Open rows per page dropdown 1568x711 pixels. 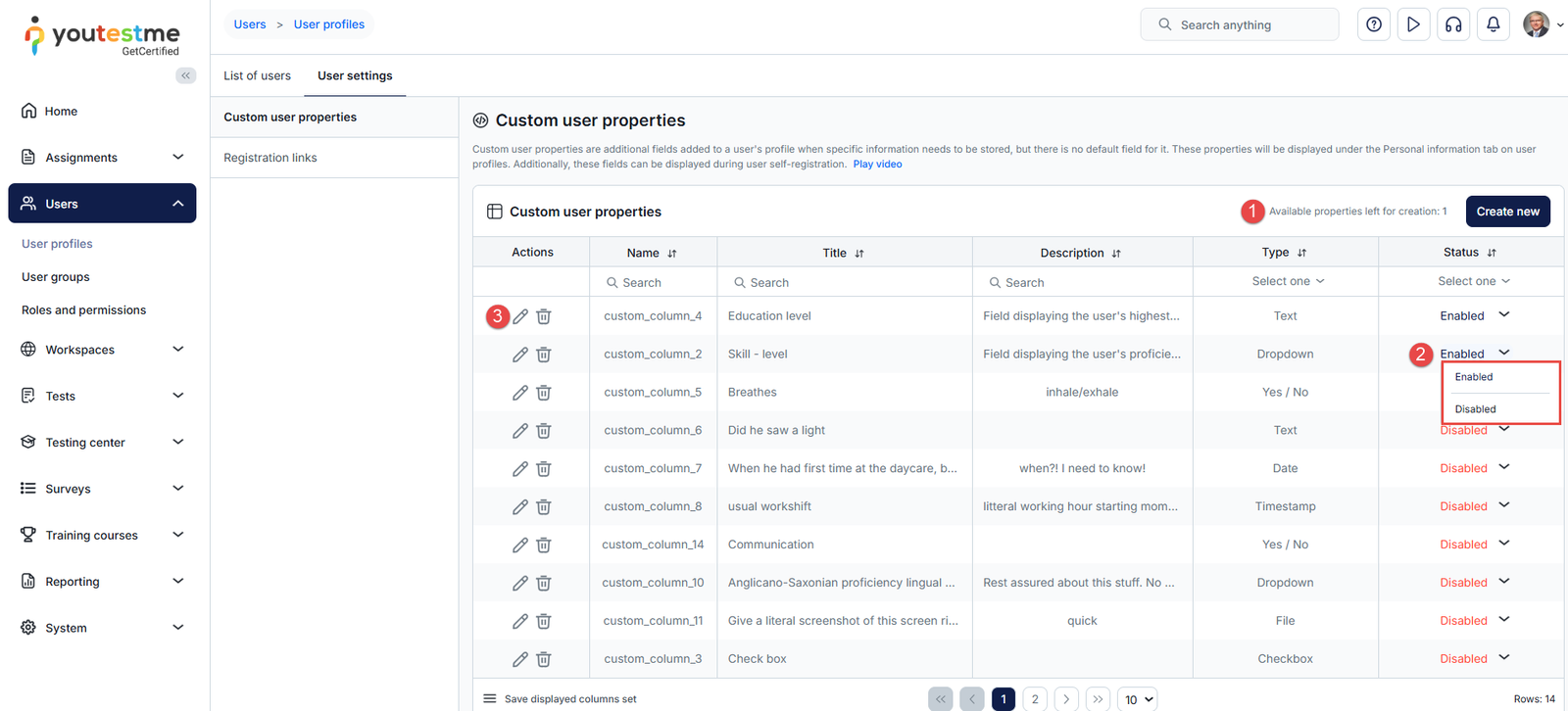(x=1139, y=699)
